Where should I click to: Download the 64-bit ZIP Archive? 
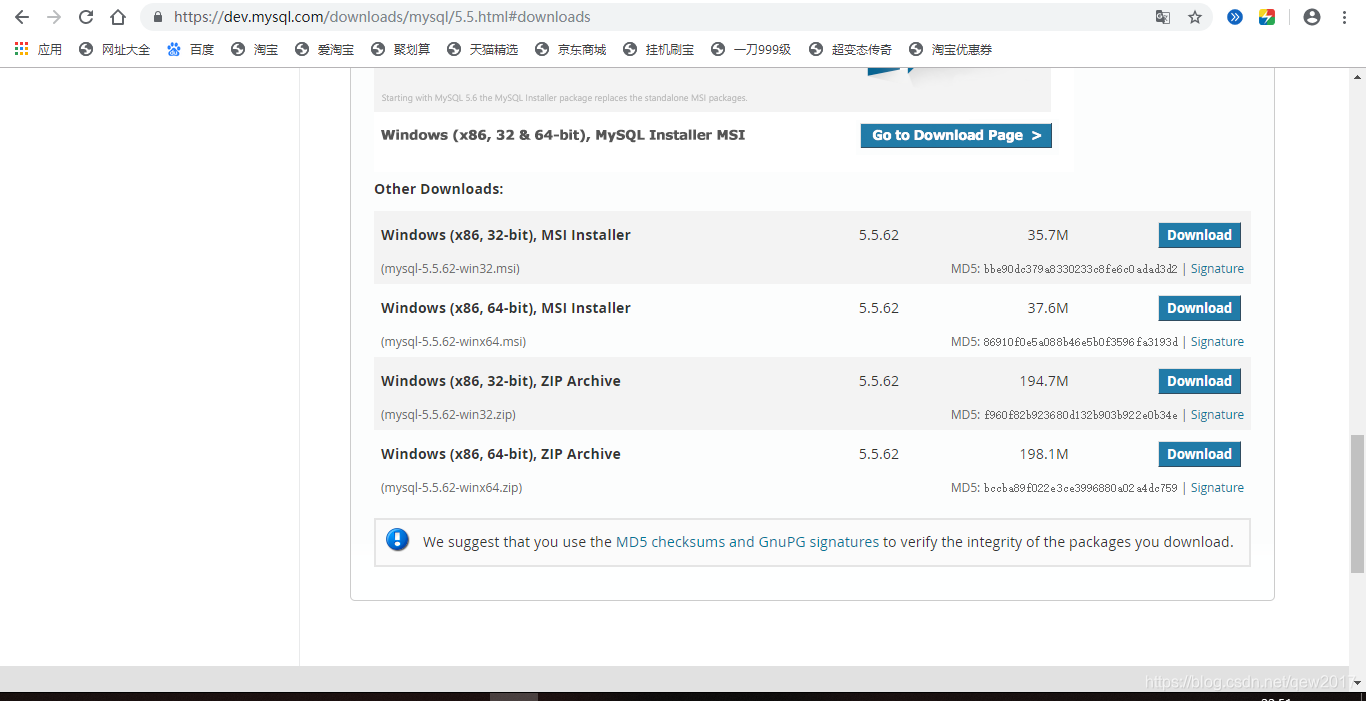[1199, 454]
